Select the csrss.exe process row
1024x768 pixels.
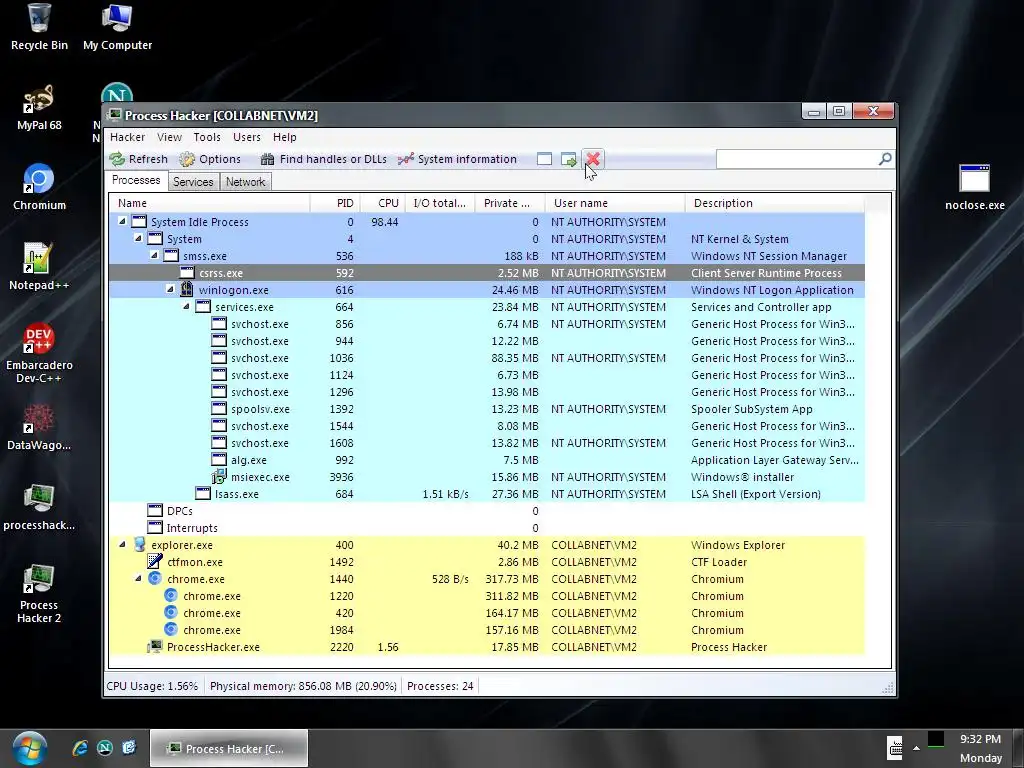[x=487, y=273]
